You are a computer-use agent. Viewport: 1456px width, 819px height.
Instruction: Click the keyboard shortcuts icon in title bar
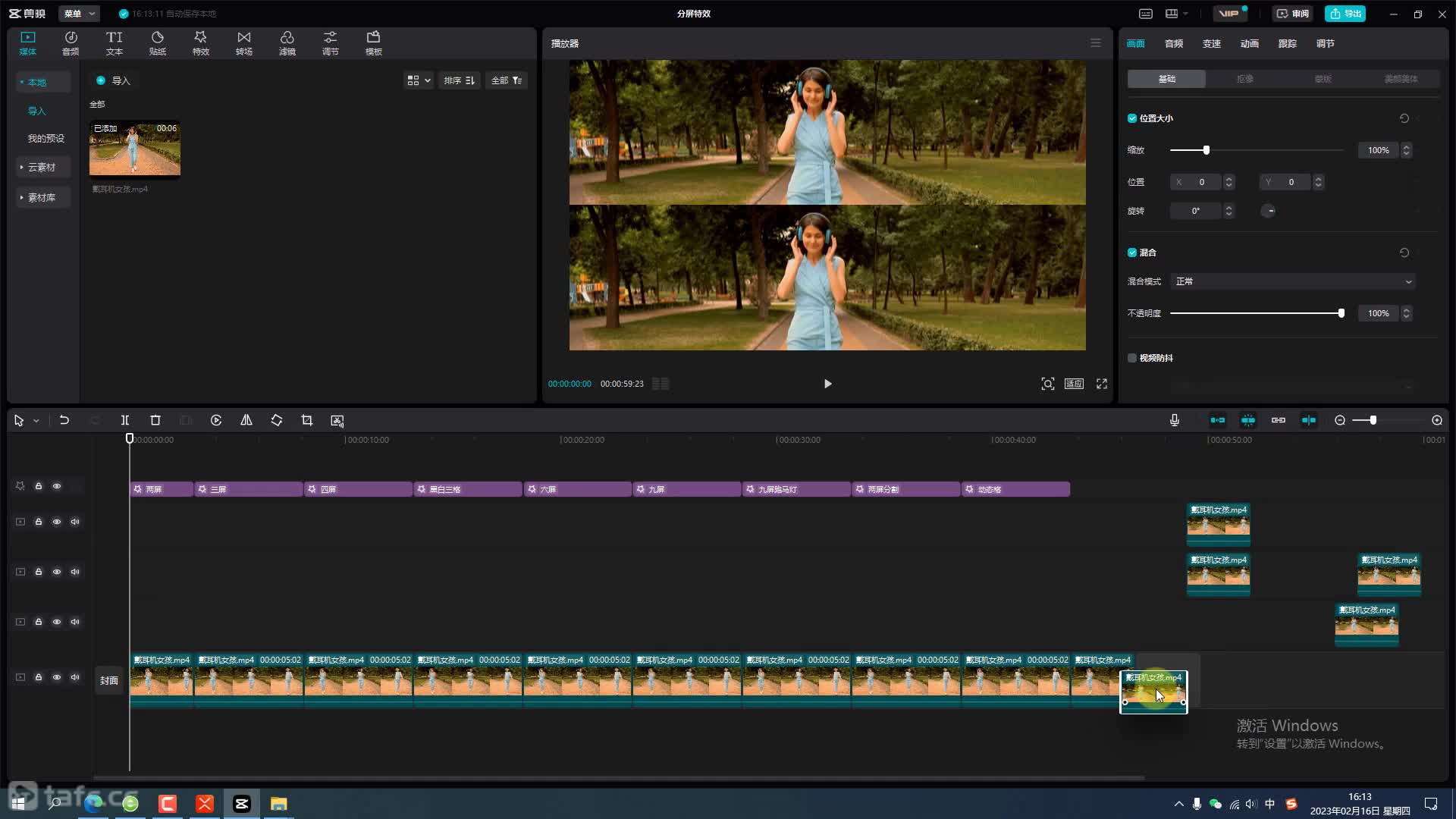(1146, 14)
